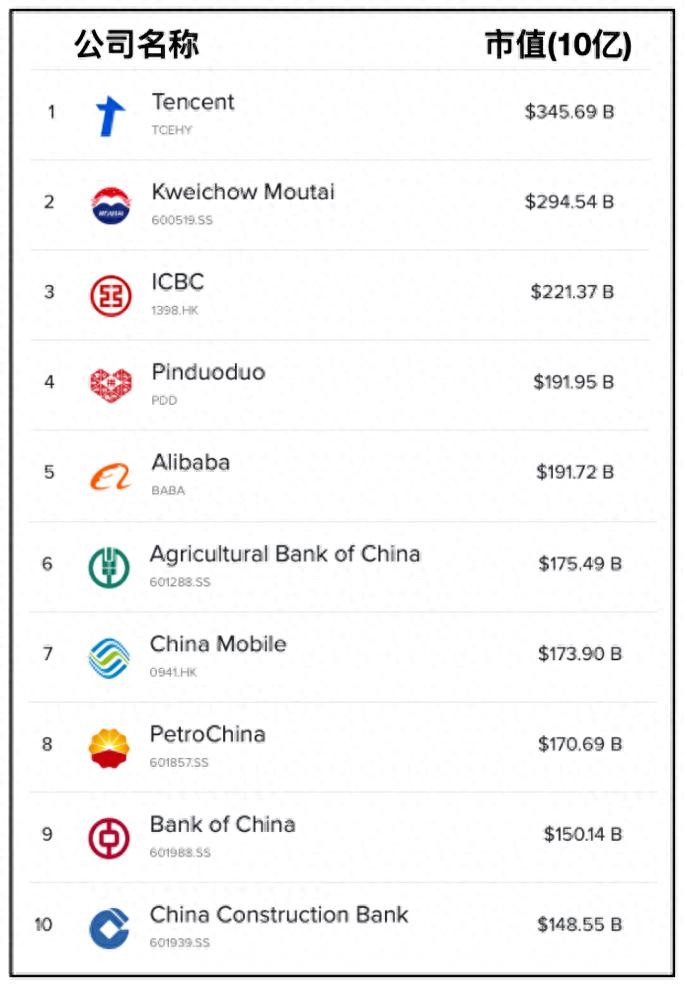Click the 601939.SS ticker symbol
The width and height of the screenshot is (685, 988).
pyautogui.click(x=180, y=943)
